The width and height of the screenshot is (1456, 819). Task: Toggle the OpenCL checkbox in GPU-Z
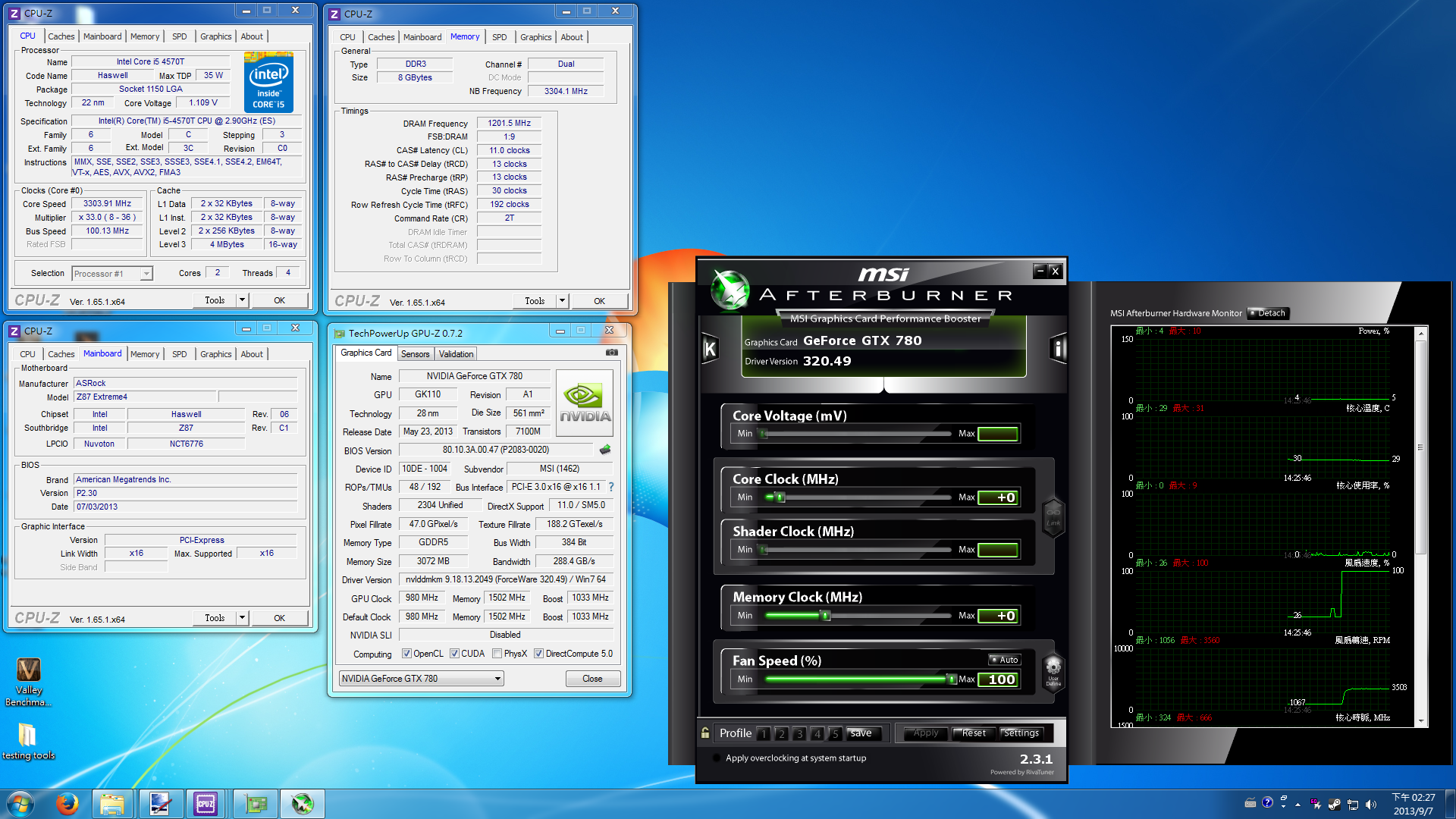click(406, 654)
